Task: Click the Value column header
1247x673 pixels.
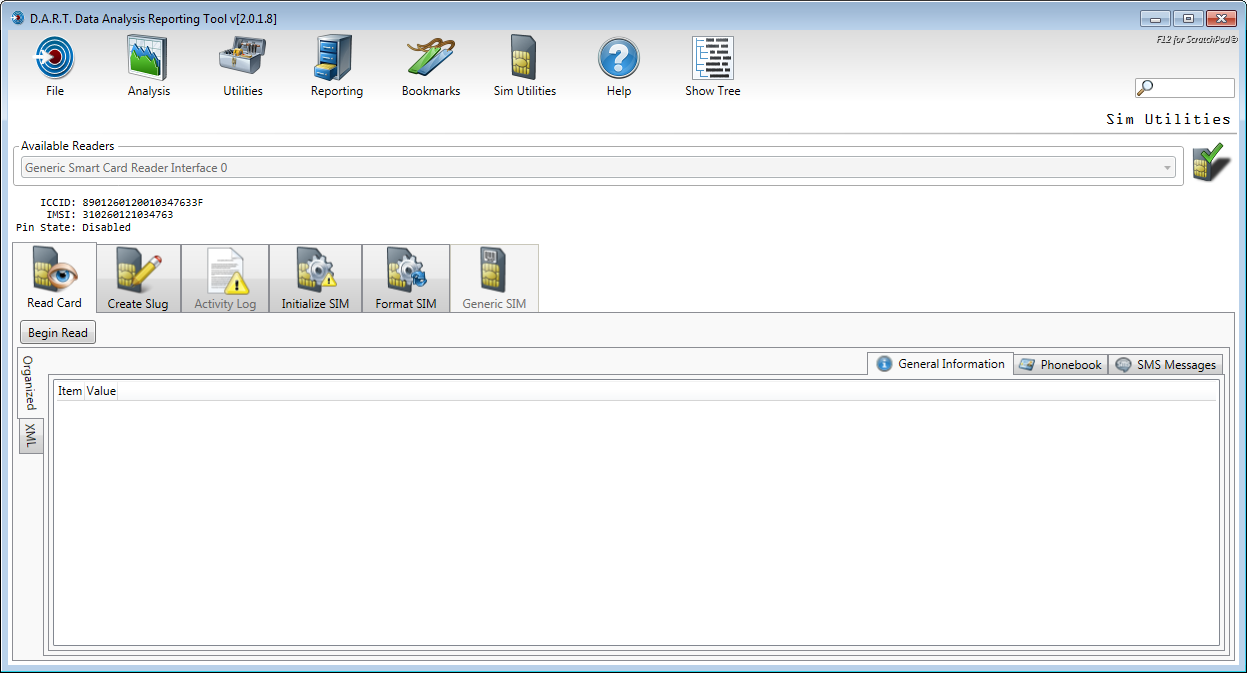Action: pyautogui.click(x=101, y=391)
